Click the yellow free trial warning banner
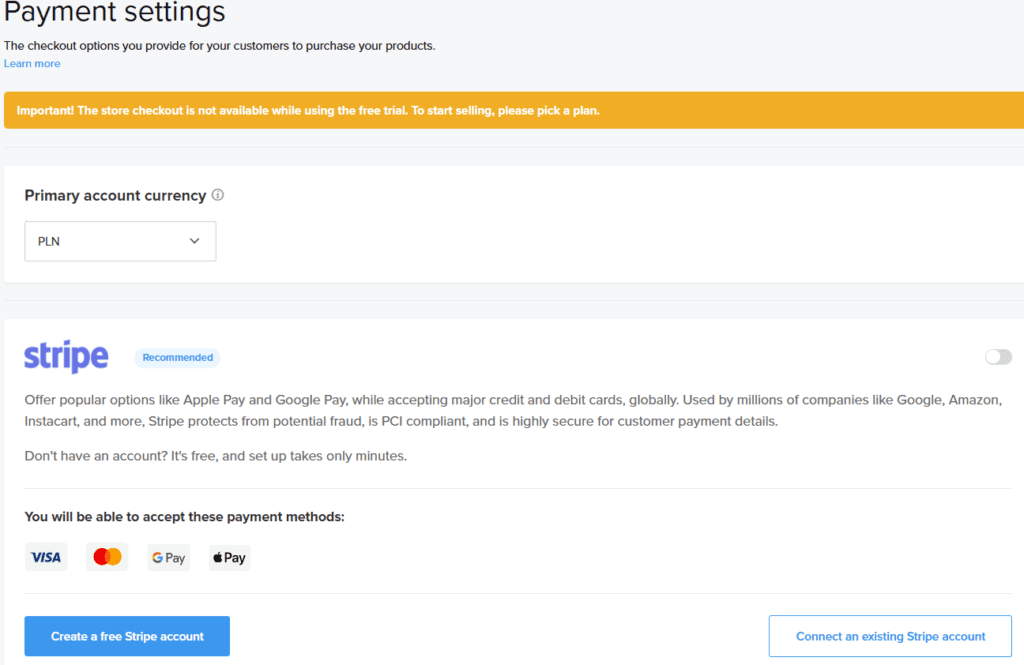The height and width of the screenshot is (665, 1024). (512, 110)
